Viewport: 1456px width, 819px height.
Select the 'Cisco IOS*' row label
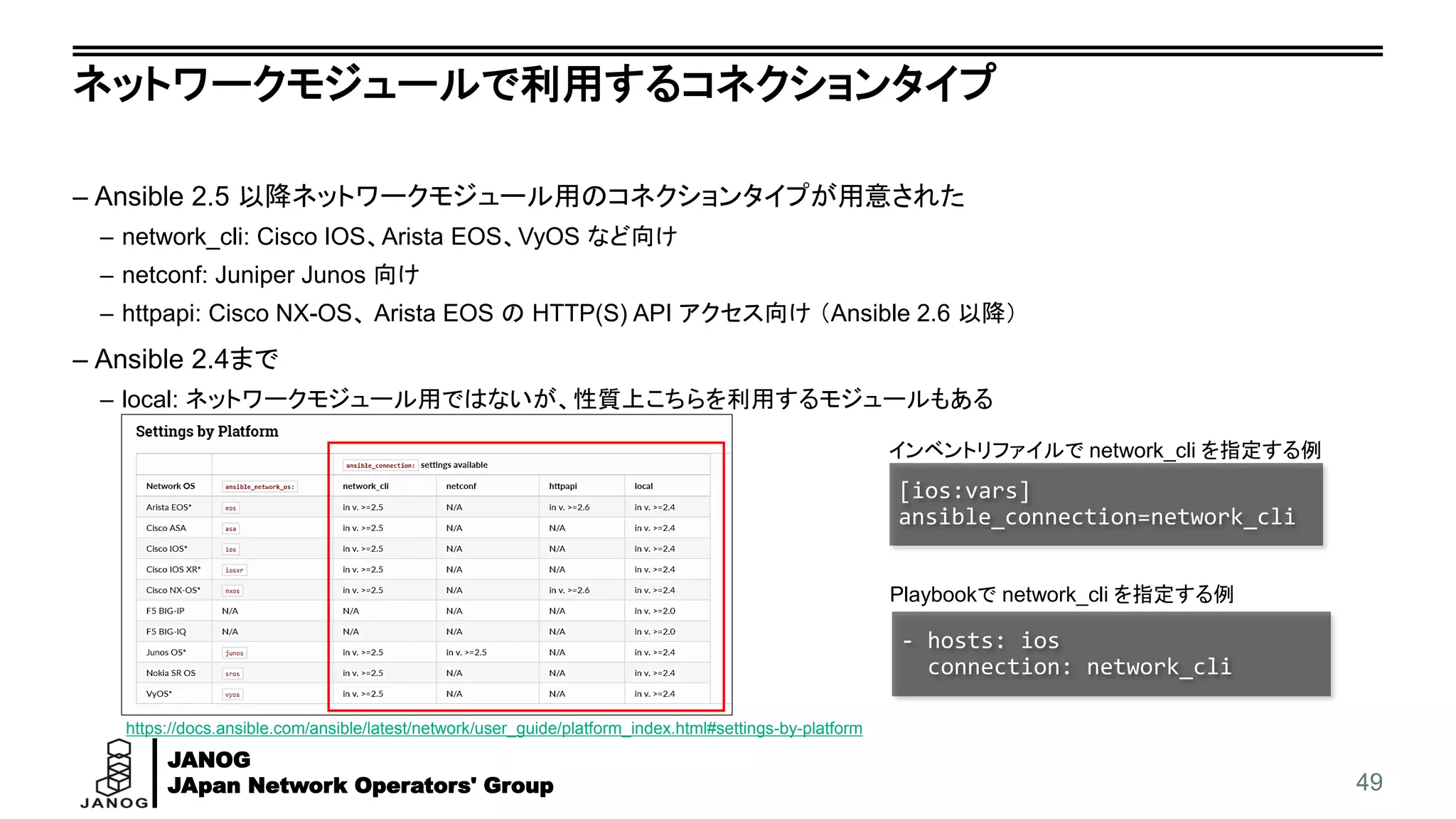point(166,548)
